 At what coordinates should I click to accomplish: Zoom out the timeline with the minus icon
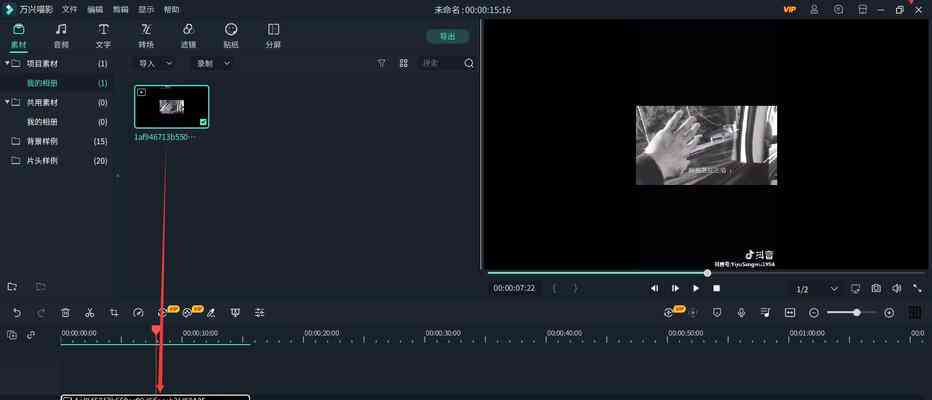pos(814,313)
